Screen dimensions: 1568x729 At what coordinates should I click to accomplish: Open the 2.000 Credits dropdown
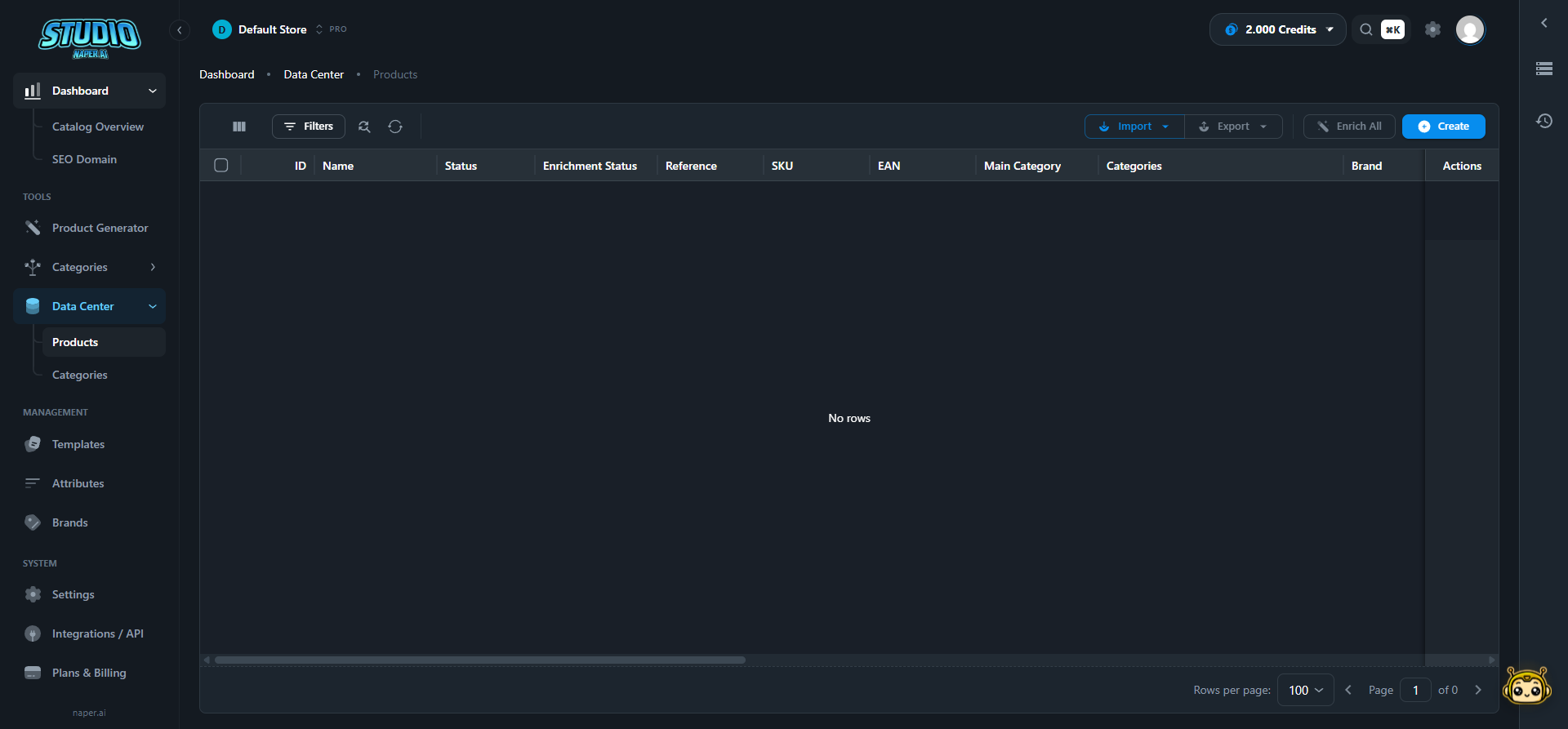click(x=1278, y=29)
